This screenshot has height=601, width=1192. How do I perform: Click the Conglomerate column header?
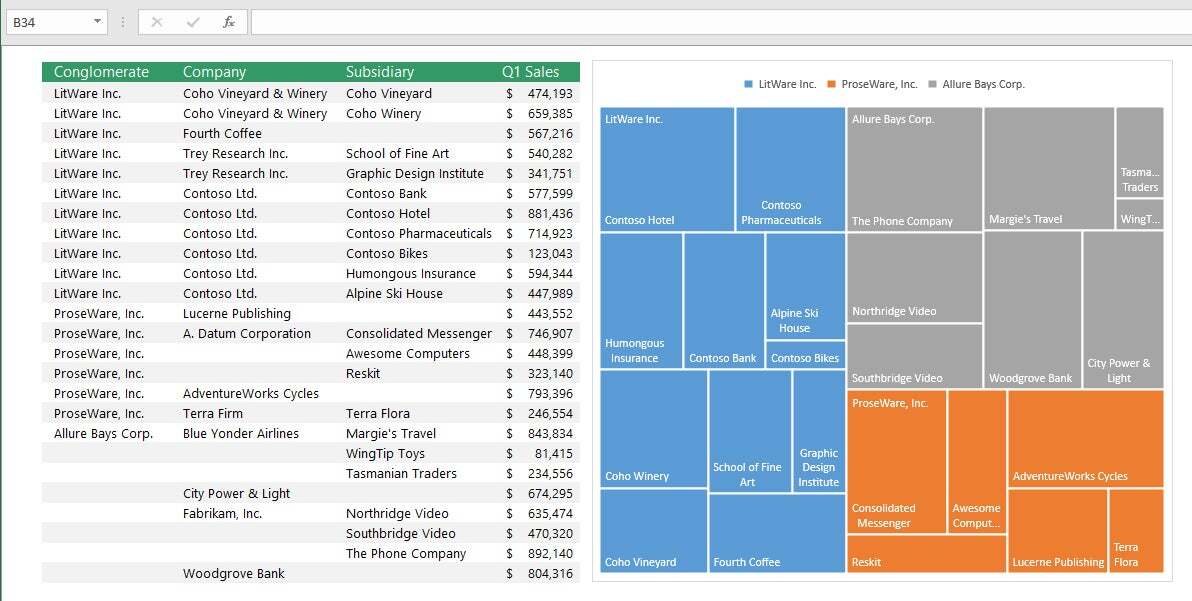tap(101, 72)
